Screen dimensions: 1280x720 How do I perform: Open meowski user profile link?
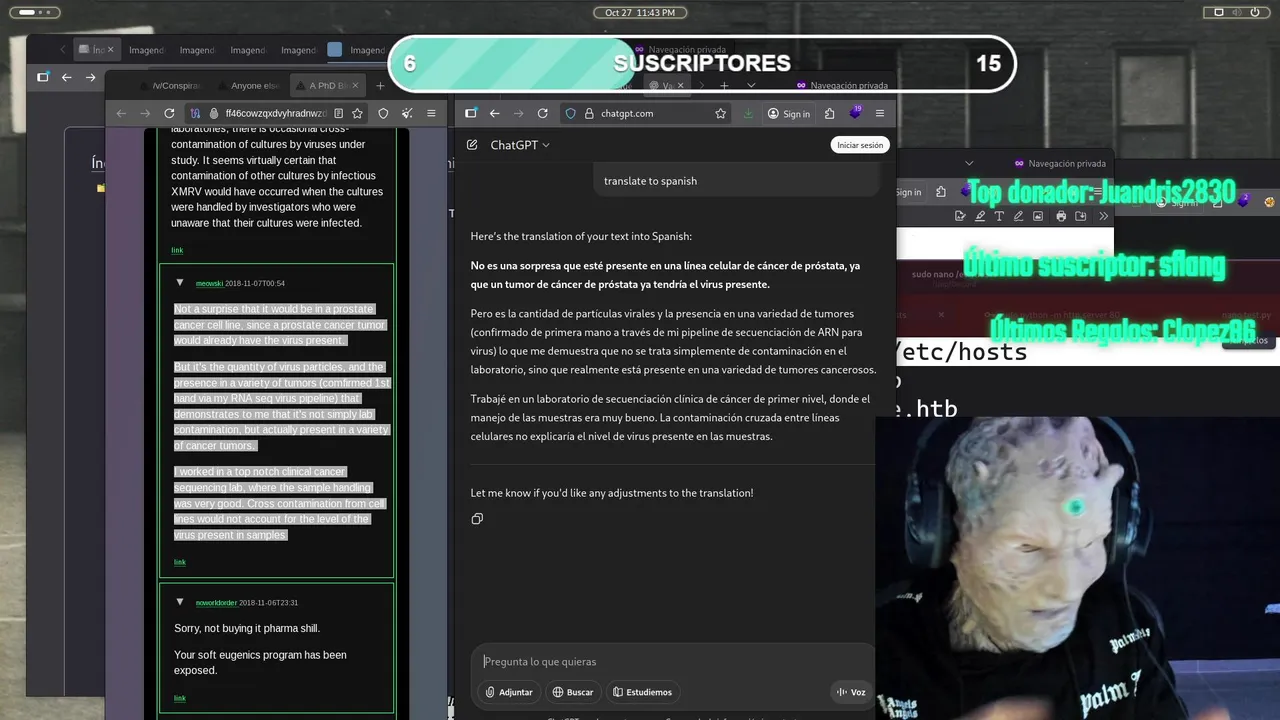209,284
